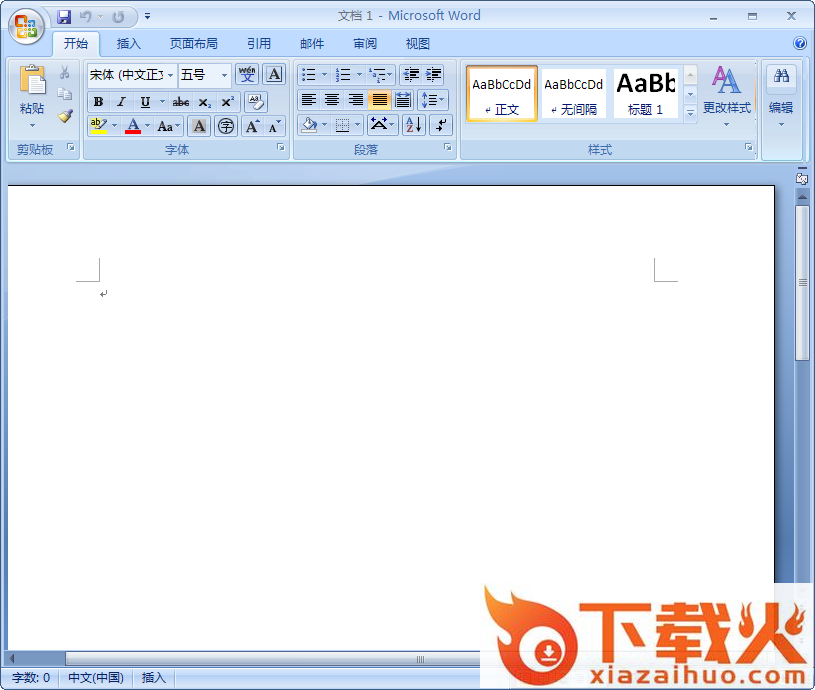This screenshot has width=815, height=690.
Task: Apply strikethrough formatting
Action: pos(180,102)
